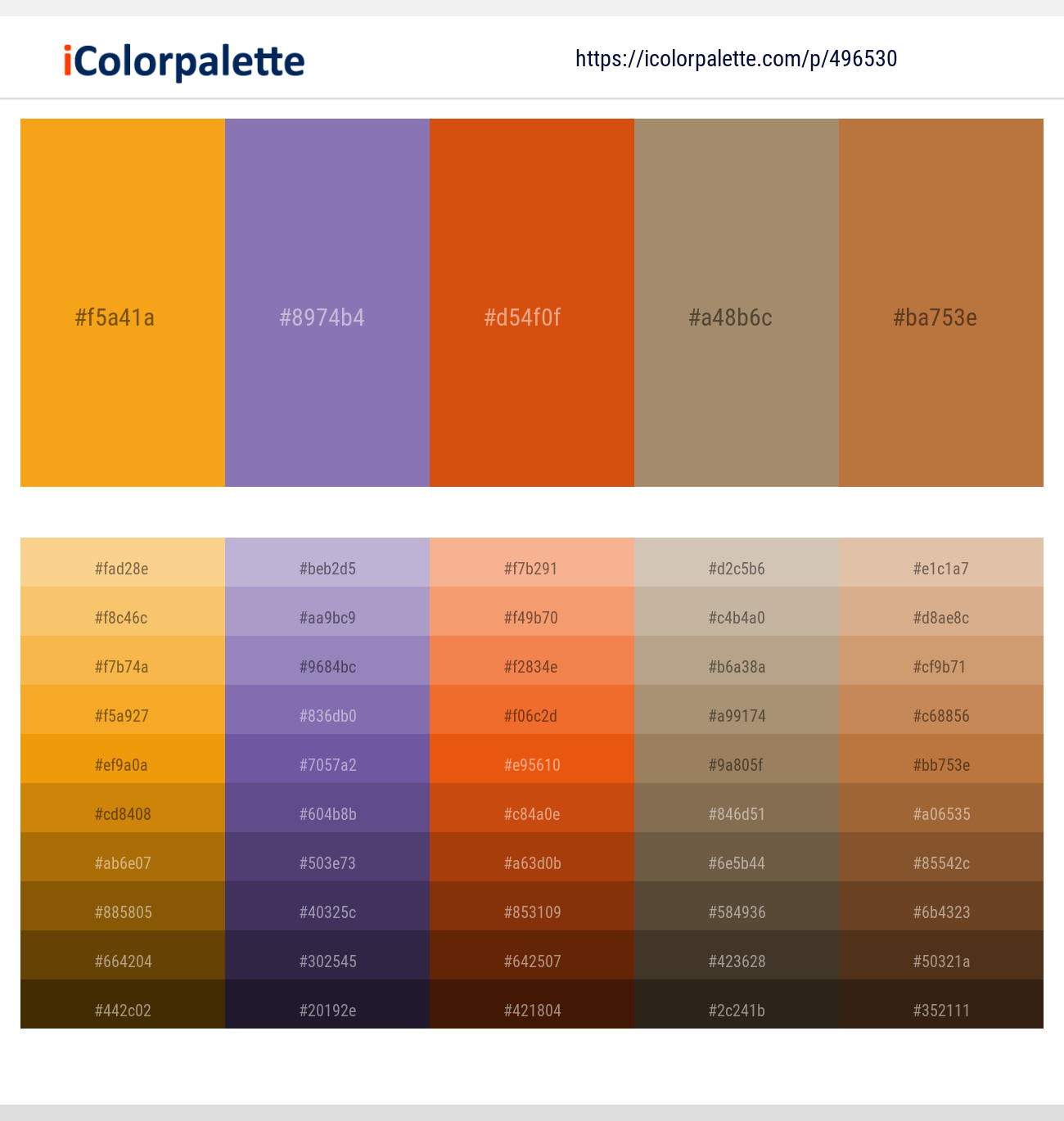Click the #fad28e light shade
Image resolution: width=1064 pixels, height=1121 pixels.
(123, 562)
